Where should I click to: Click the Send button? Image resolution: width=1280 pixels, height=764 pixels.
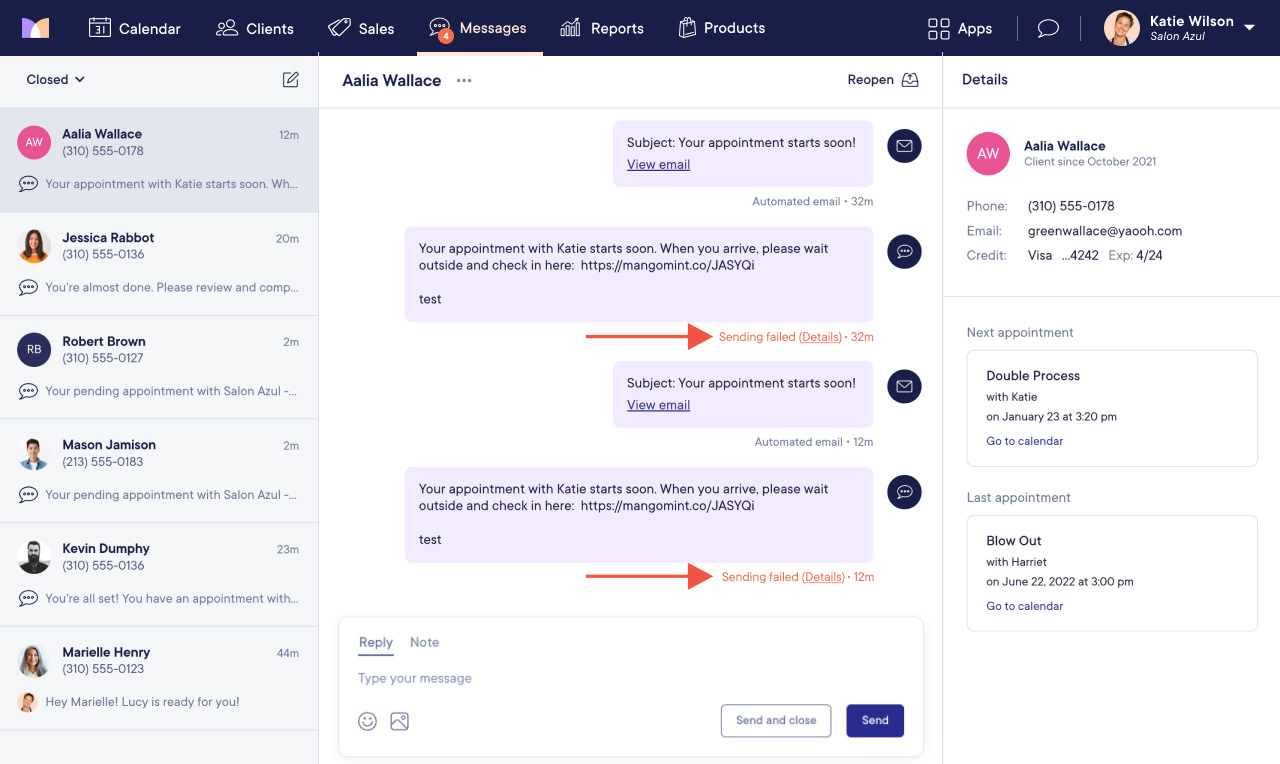[875, 720]
